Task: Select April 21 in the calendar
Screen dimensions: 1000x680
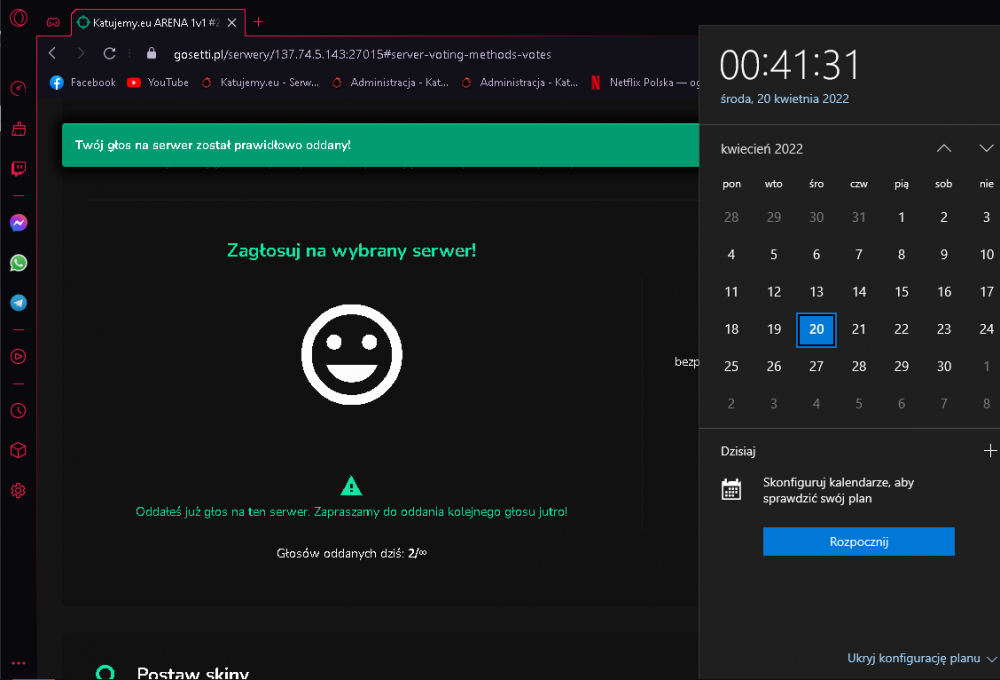Action: [x=858, y=329]
